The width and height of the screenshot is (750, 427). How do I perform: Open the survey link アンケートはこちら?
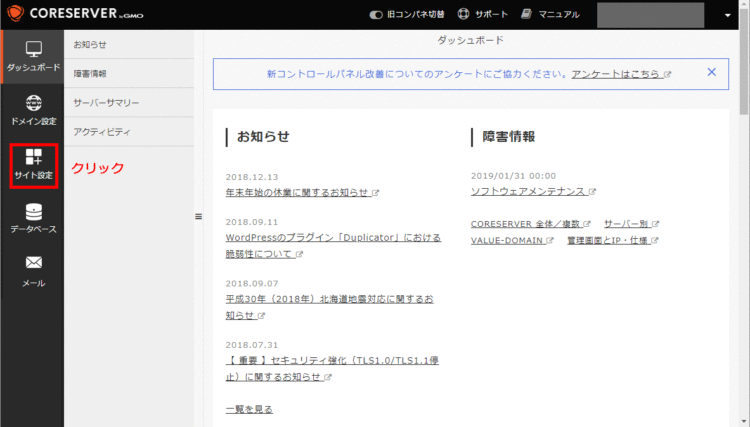click(x=616, y=74)
